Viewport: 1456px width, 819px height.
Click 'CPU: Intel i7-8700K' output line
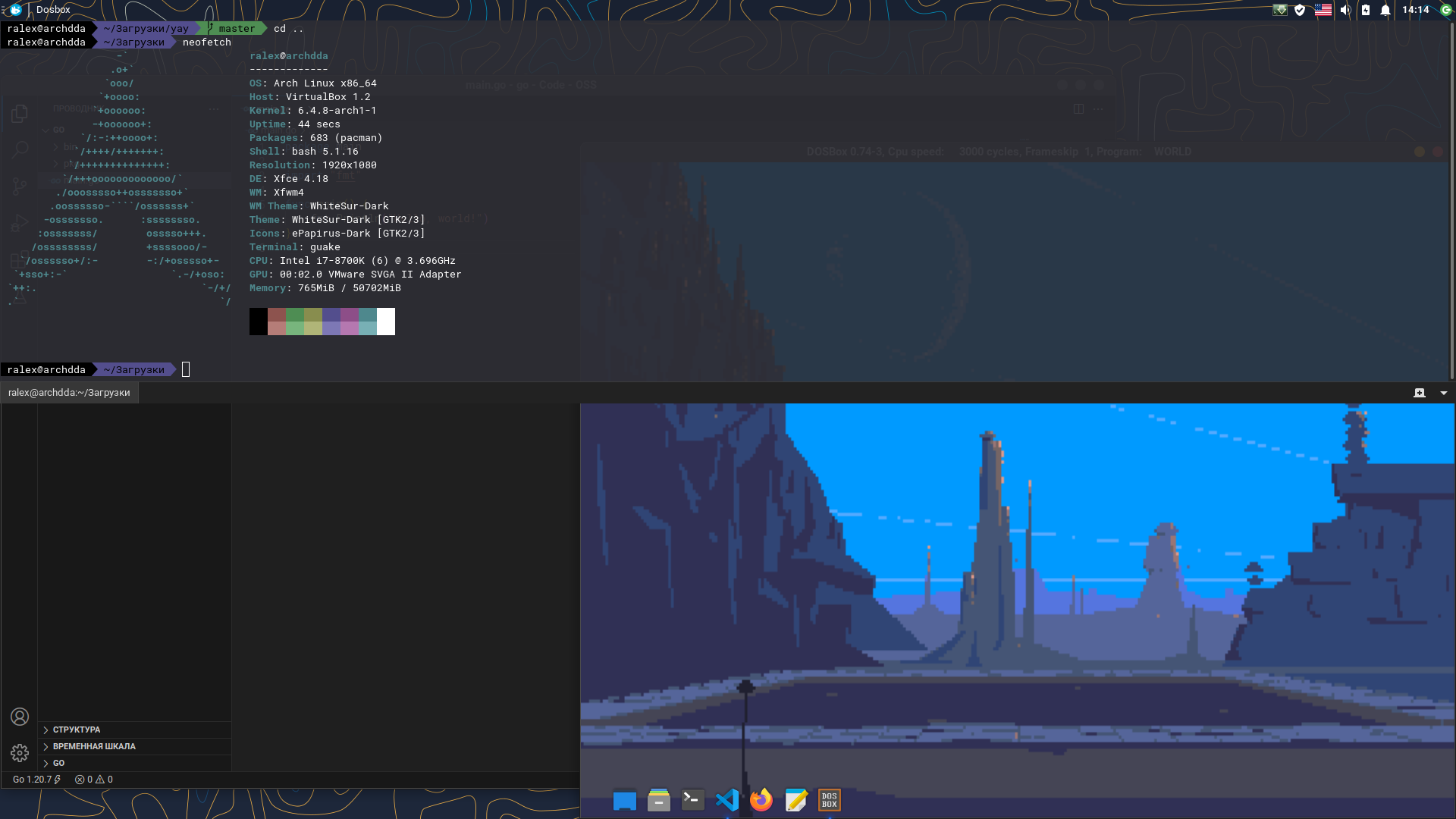pos(353,261)
